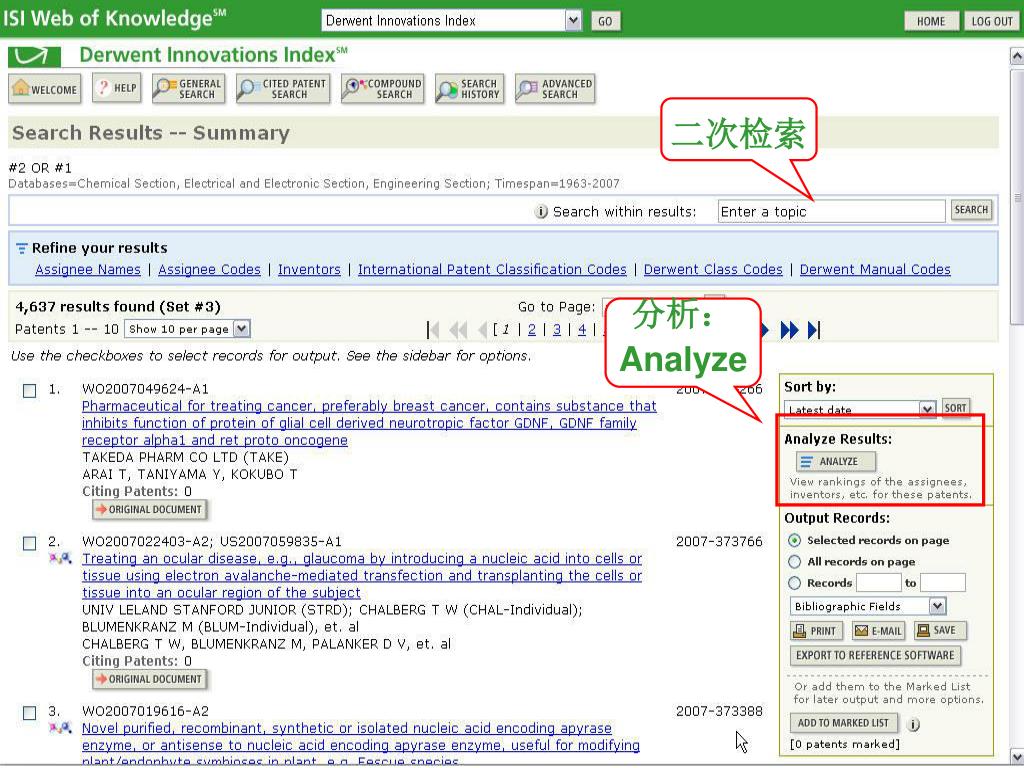Image resolution: width=1024 pixels, height=768 pixels.
Task: Open the Takeda breast cancer pharmaceutical patent title
Action: (x=369, y=423)
